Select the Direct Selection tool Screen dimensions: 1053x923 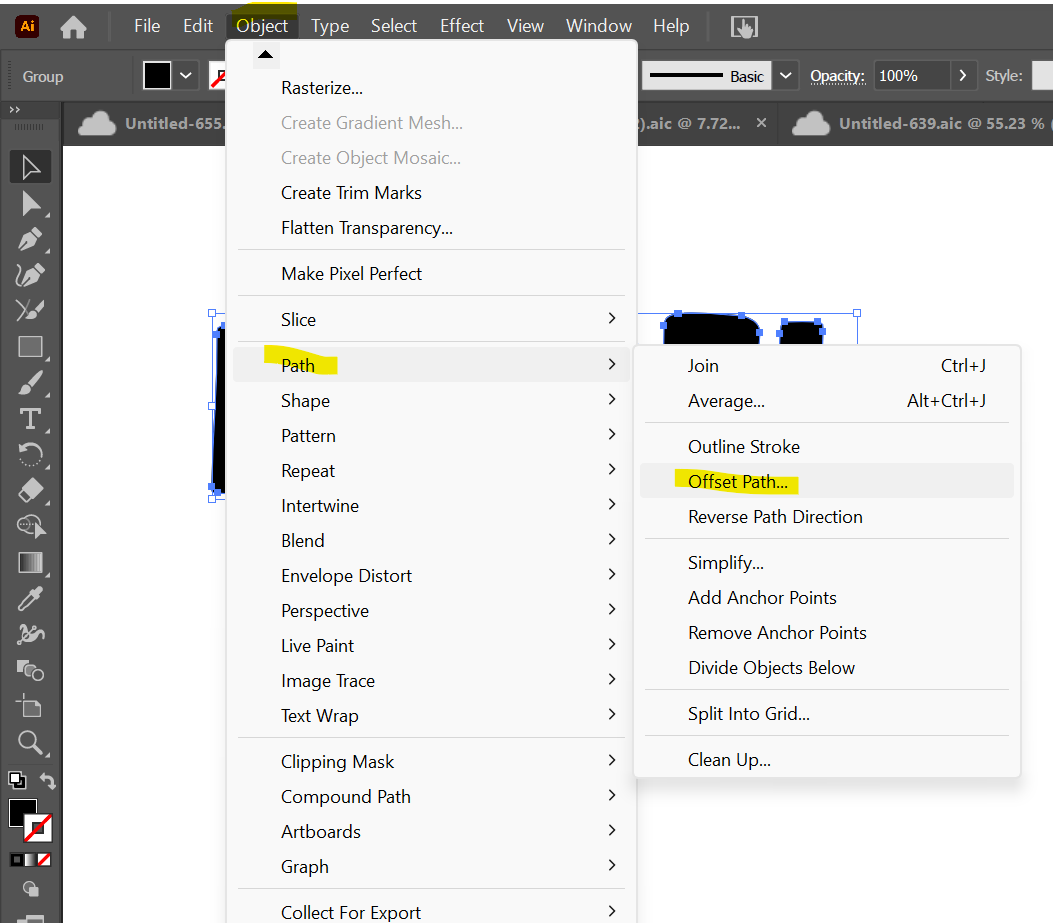[30, 204]
